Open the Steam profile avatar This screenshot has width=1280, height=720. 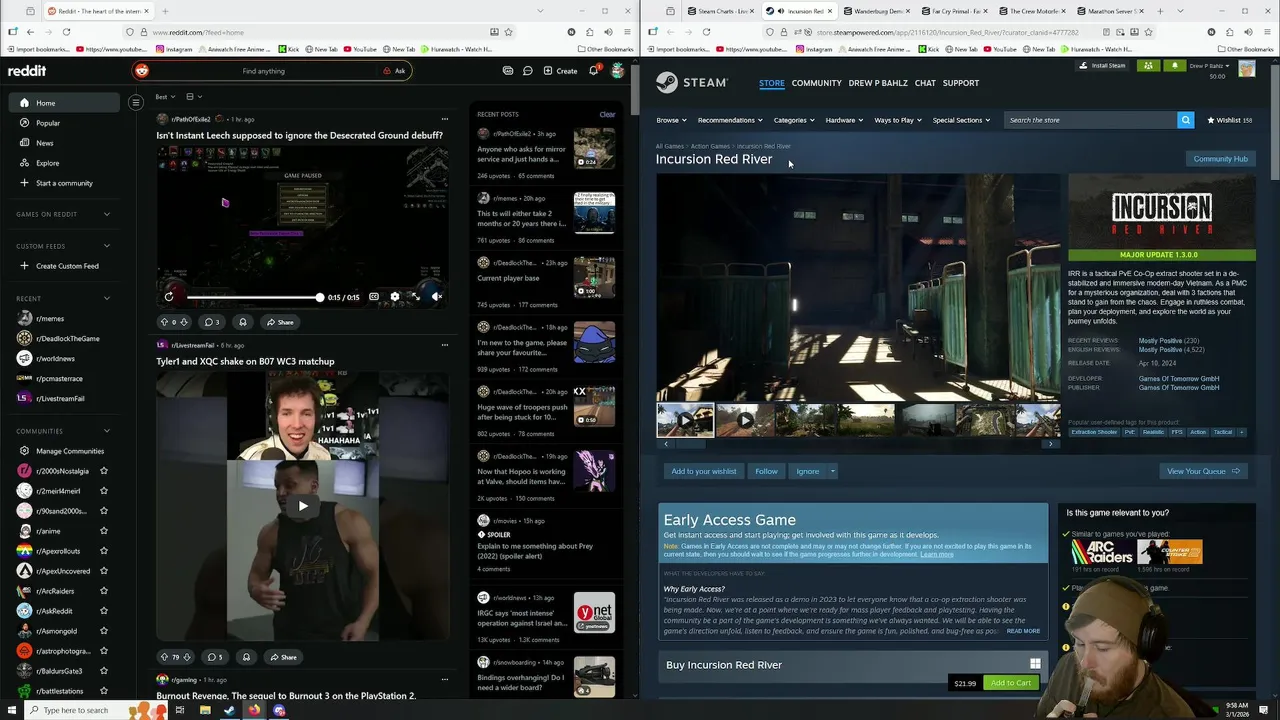click(1246, 68)
